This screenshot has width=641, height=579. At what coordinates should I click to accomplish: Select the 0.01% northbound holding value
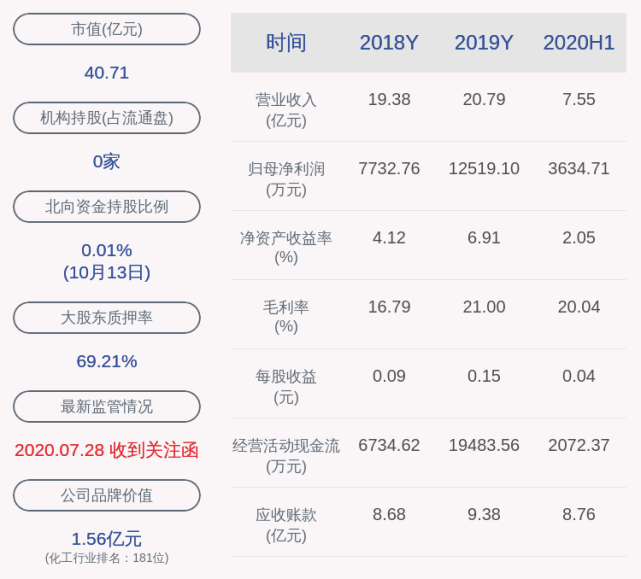[107, 250]
